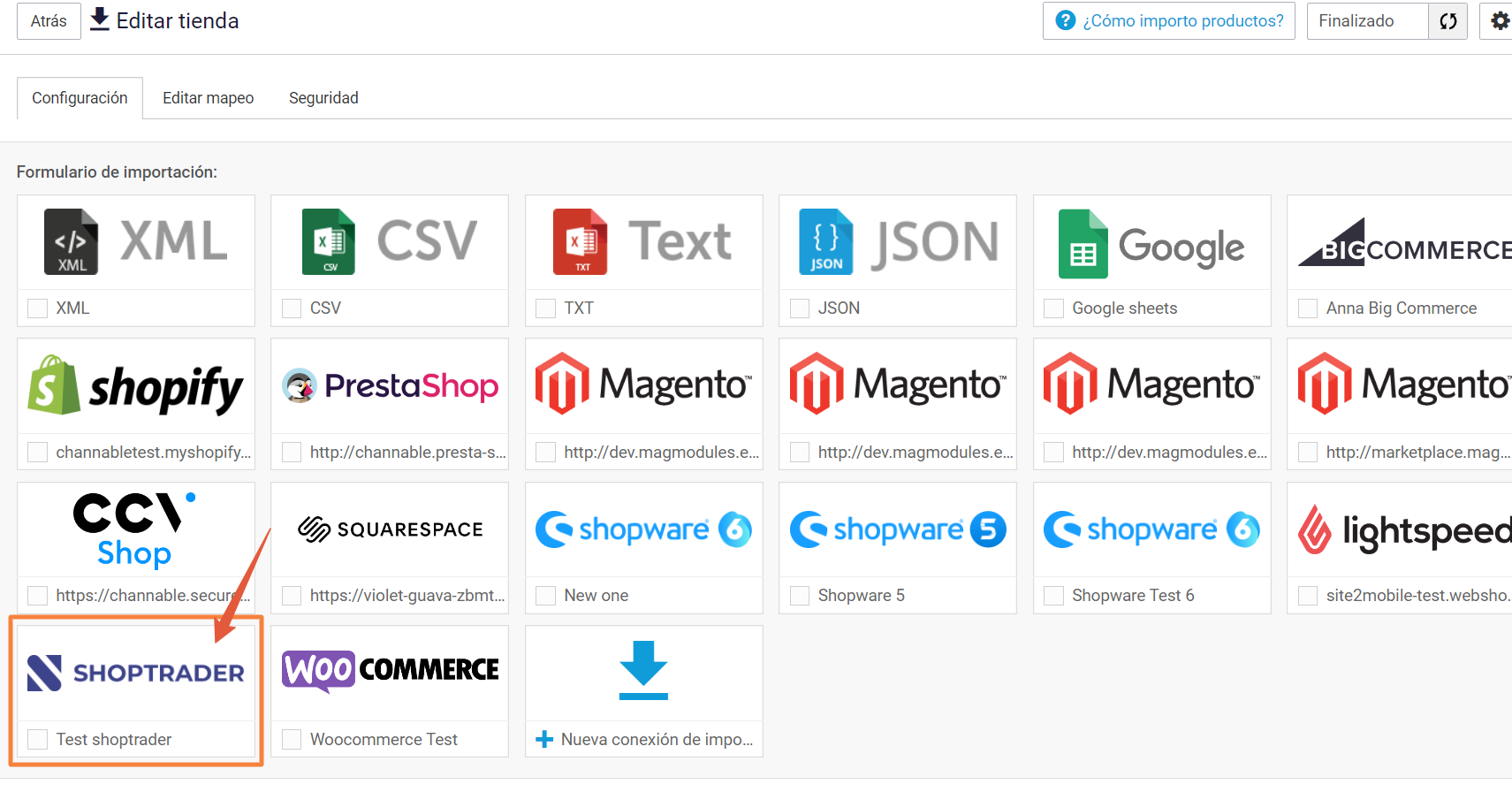Tick the channable.secure CCV checkbox

click(38, 596)
